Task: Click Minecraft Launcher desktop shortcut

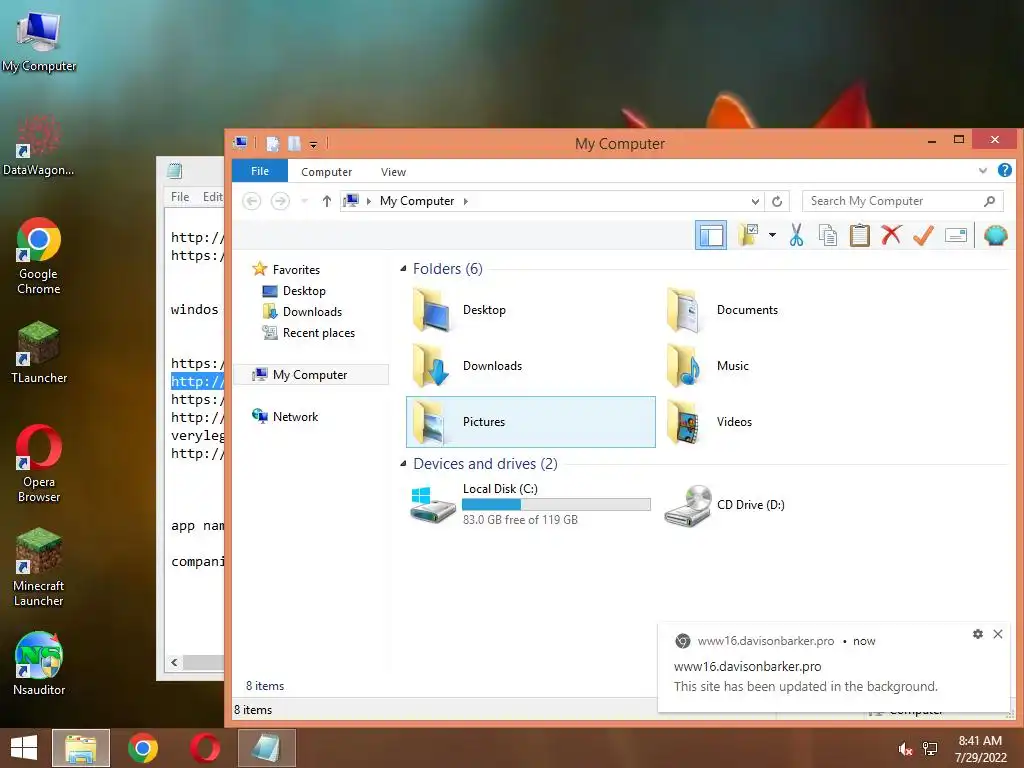Action: tap(39, 568)
